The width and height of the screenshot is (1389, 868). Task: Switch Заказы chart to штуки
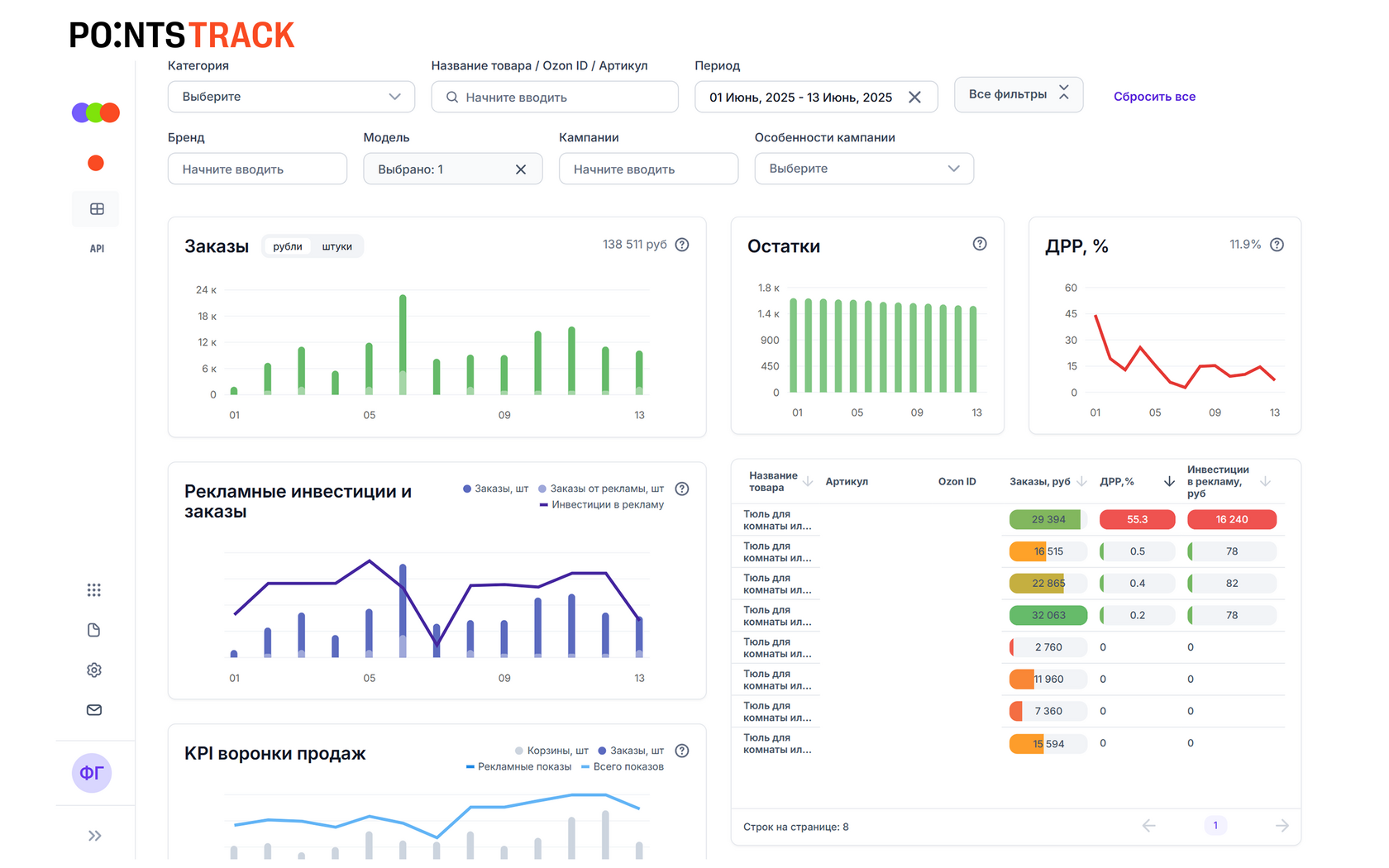337,246
